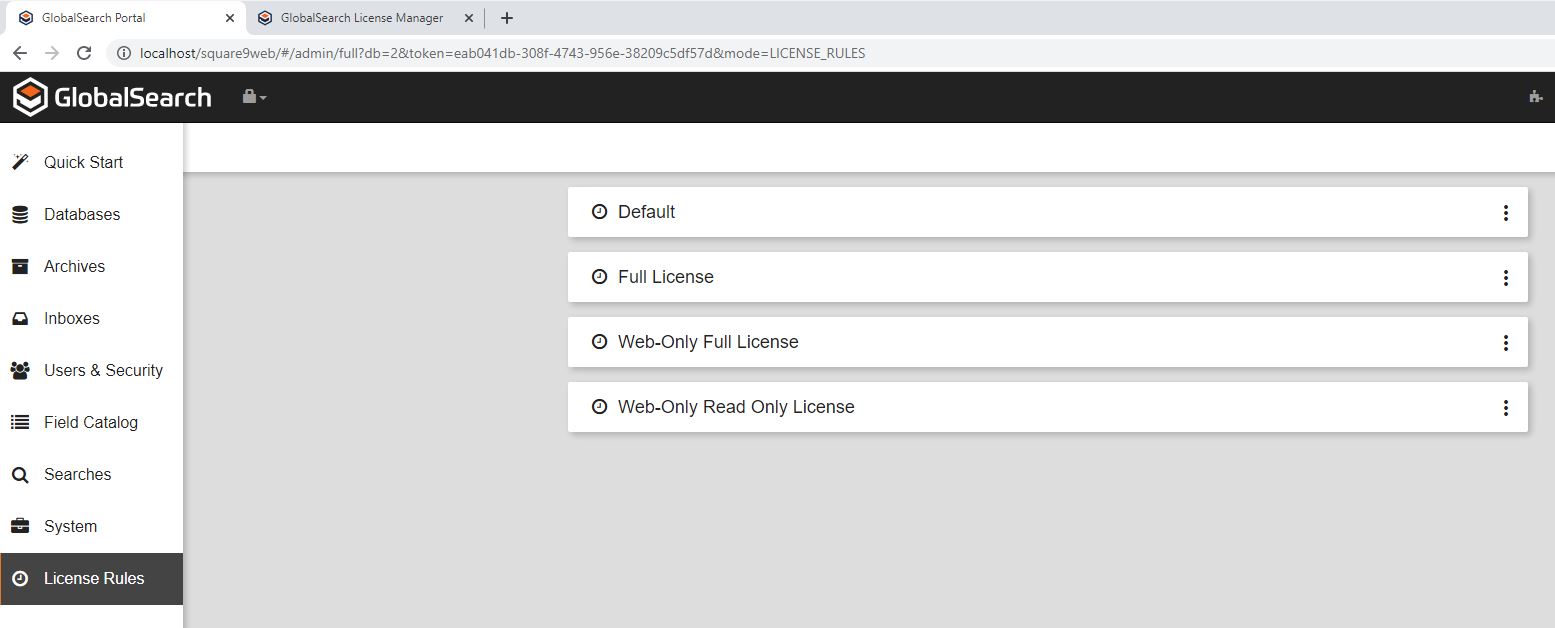Open the Default license rule
Viewport: 1555px width, 628px height.
646,212
